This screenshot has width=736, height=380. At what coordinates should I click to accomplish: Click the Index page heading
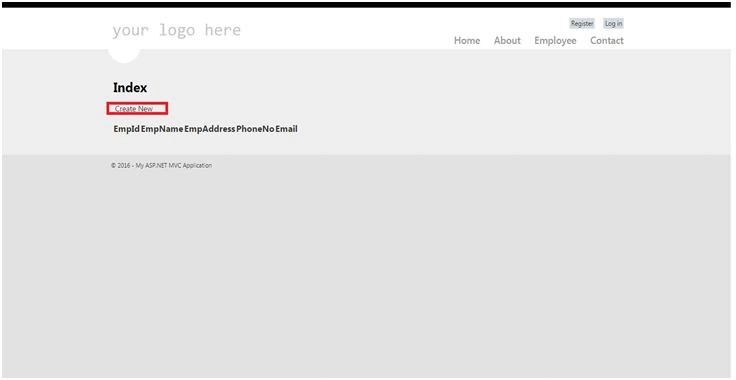[130, 88]
